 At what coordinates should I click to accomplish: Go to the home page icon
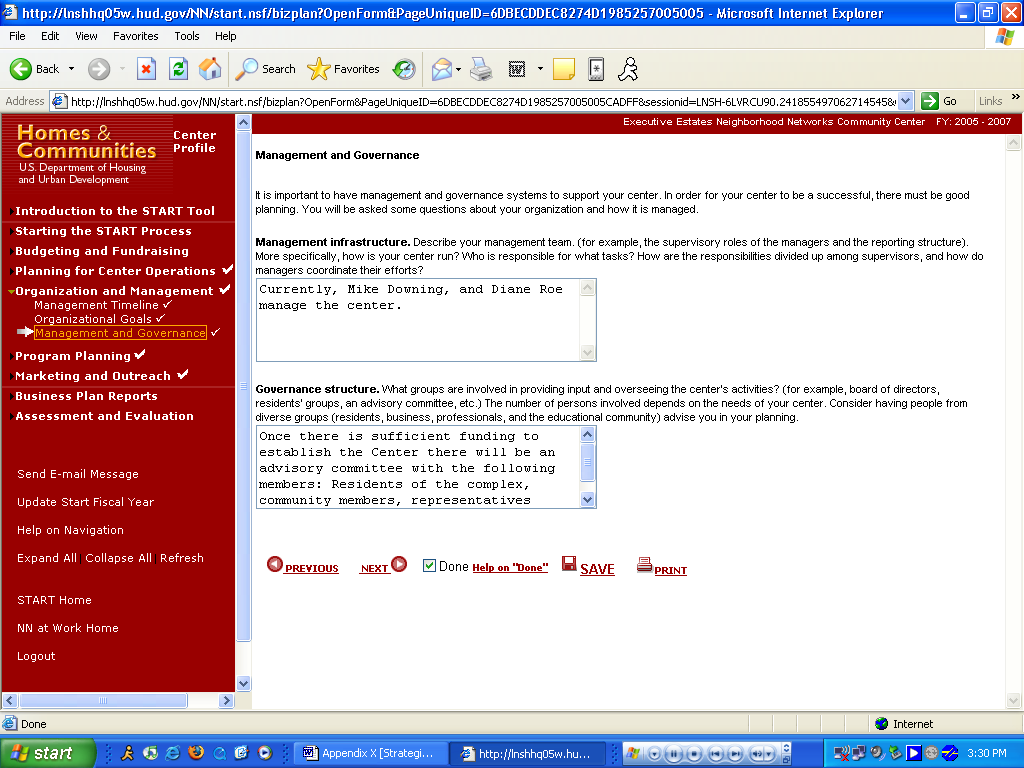210,69
